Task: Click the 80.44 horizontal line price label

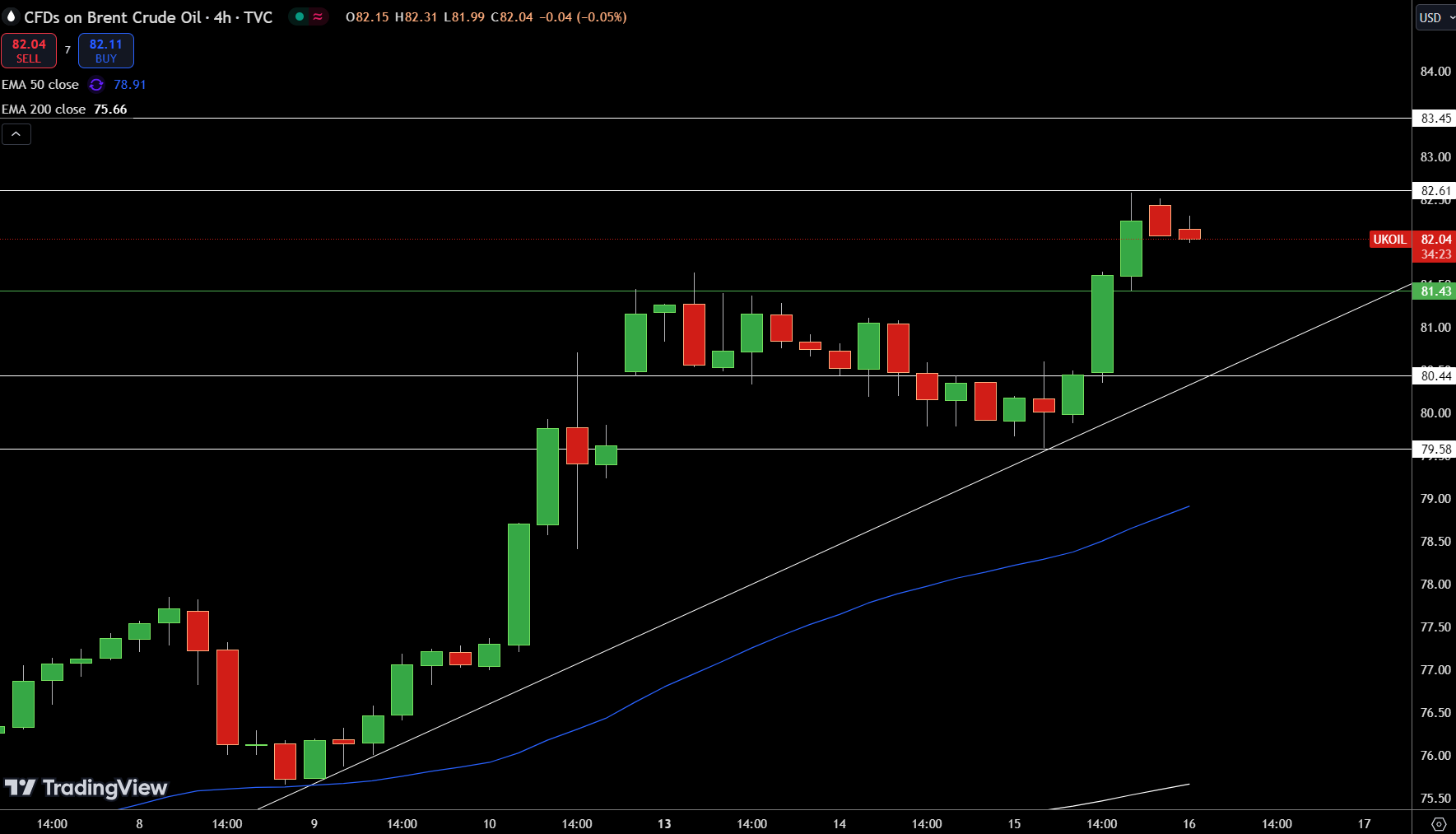Action: click(1435, 376)
